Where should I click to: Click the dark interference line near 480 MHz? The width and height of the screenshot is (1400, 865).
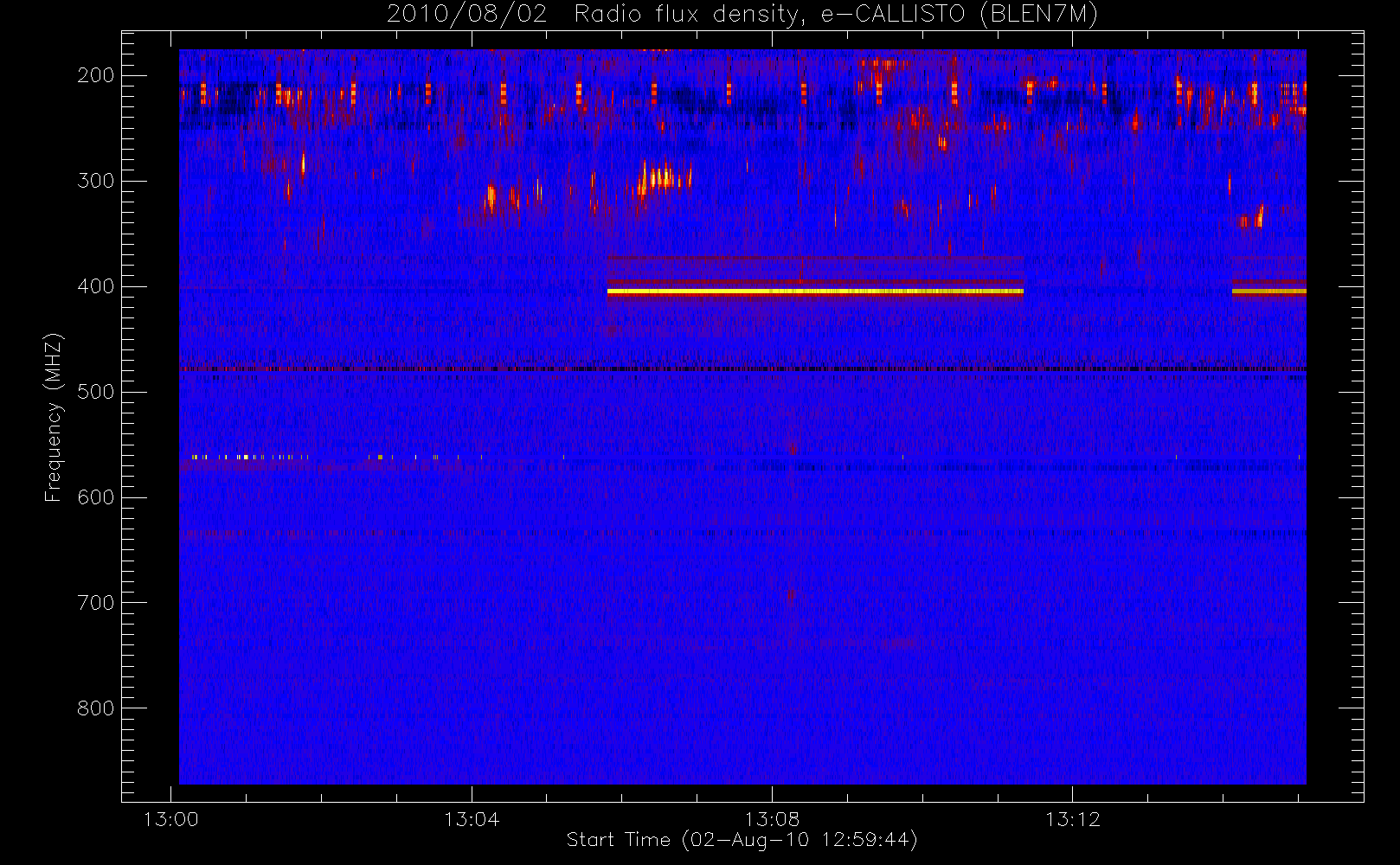(742, 369)
